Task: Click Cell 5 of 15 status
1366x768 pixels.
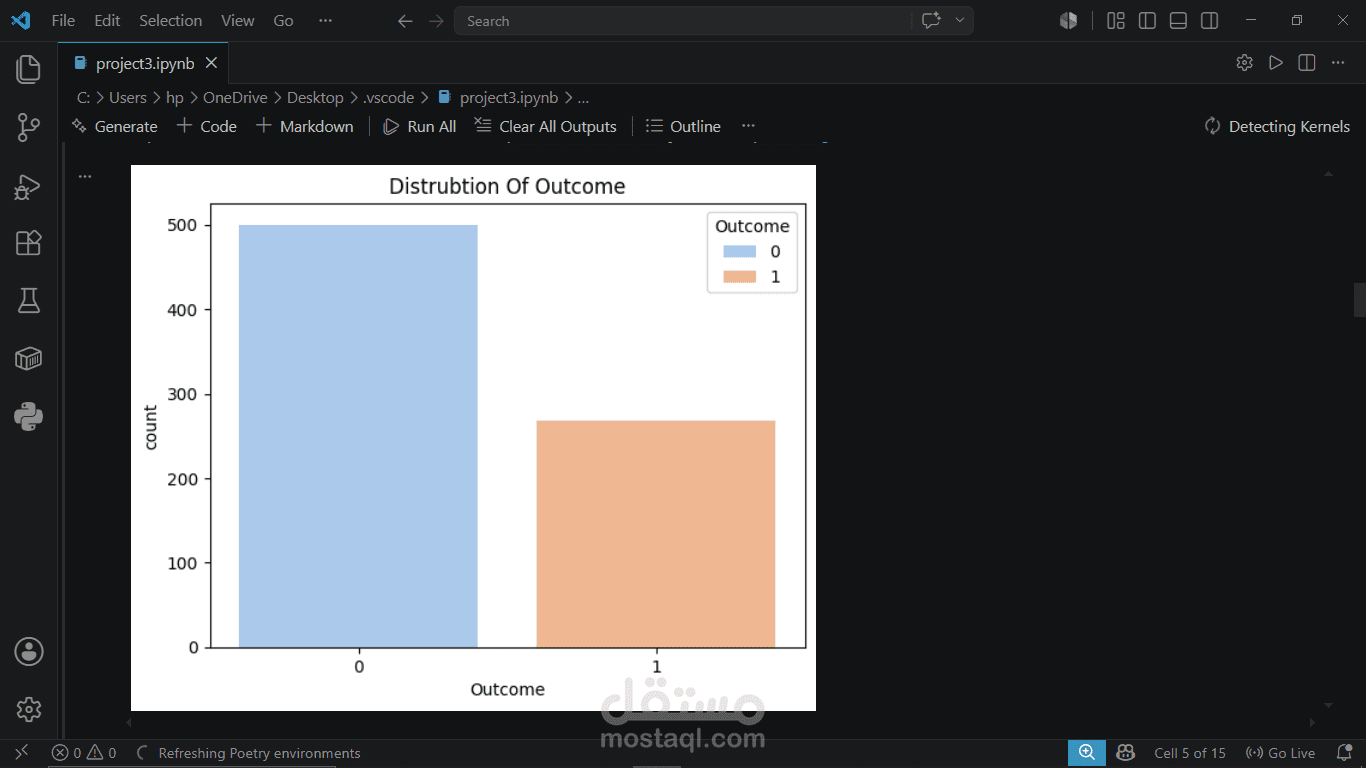Action: tap(1190, 753)
